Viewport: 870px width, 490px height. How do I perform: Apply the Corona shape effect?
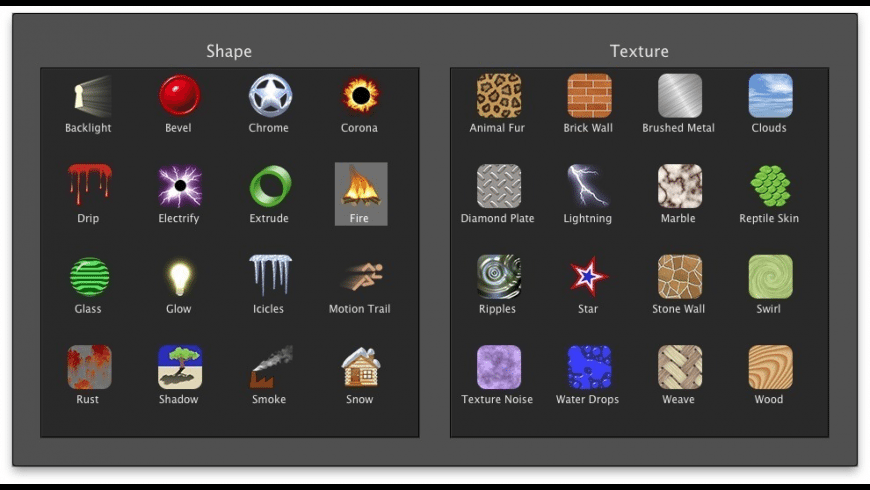point(361,95)
